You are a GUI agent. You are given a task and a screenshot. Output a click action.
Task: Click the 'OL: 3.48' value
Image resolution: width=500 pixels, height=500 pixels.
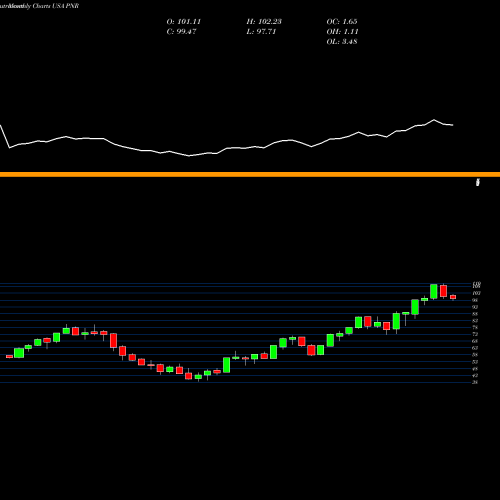click(x=342, y=42)
